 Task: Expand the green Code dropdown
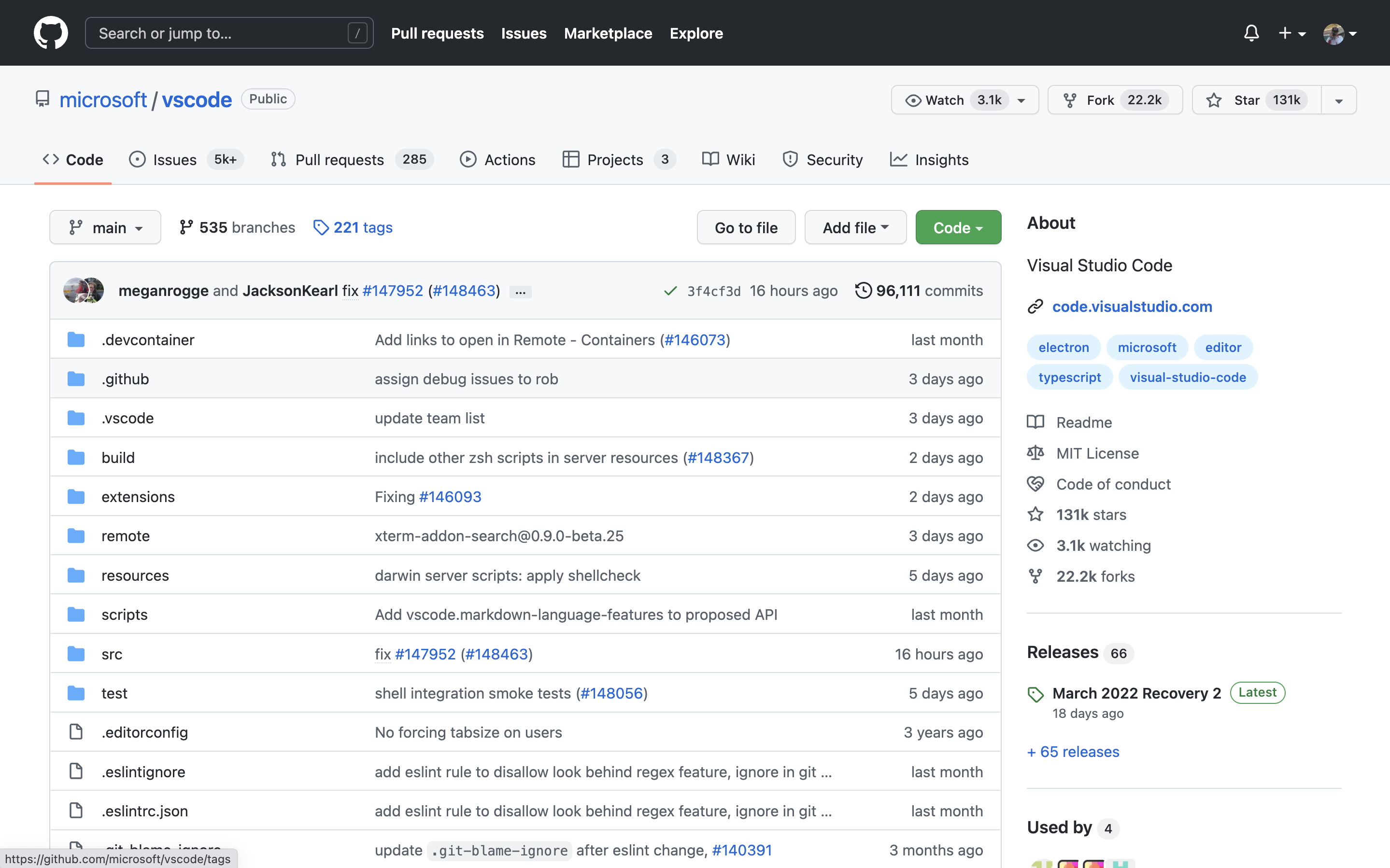[x=958, y=227]
